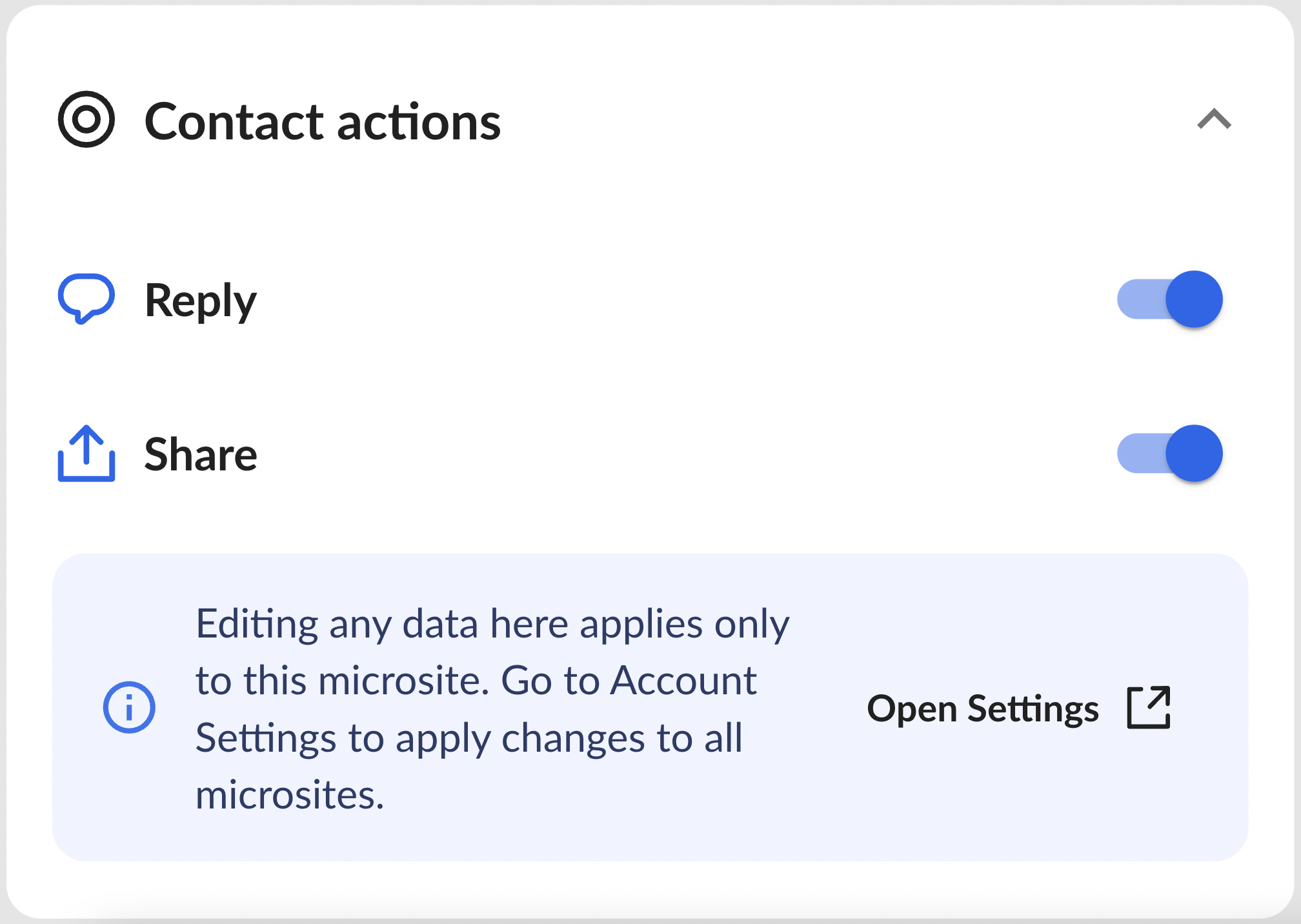
Task: Click the light blue Share toggle track
Action: 1141,454
